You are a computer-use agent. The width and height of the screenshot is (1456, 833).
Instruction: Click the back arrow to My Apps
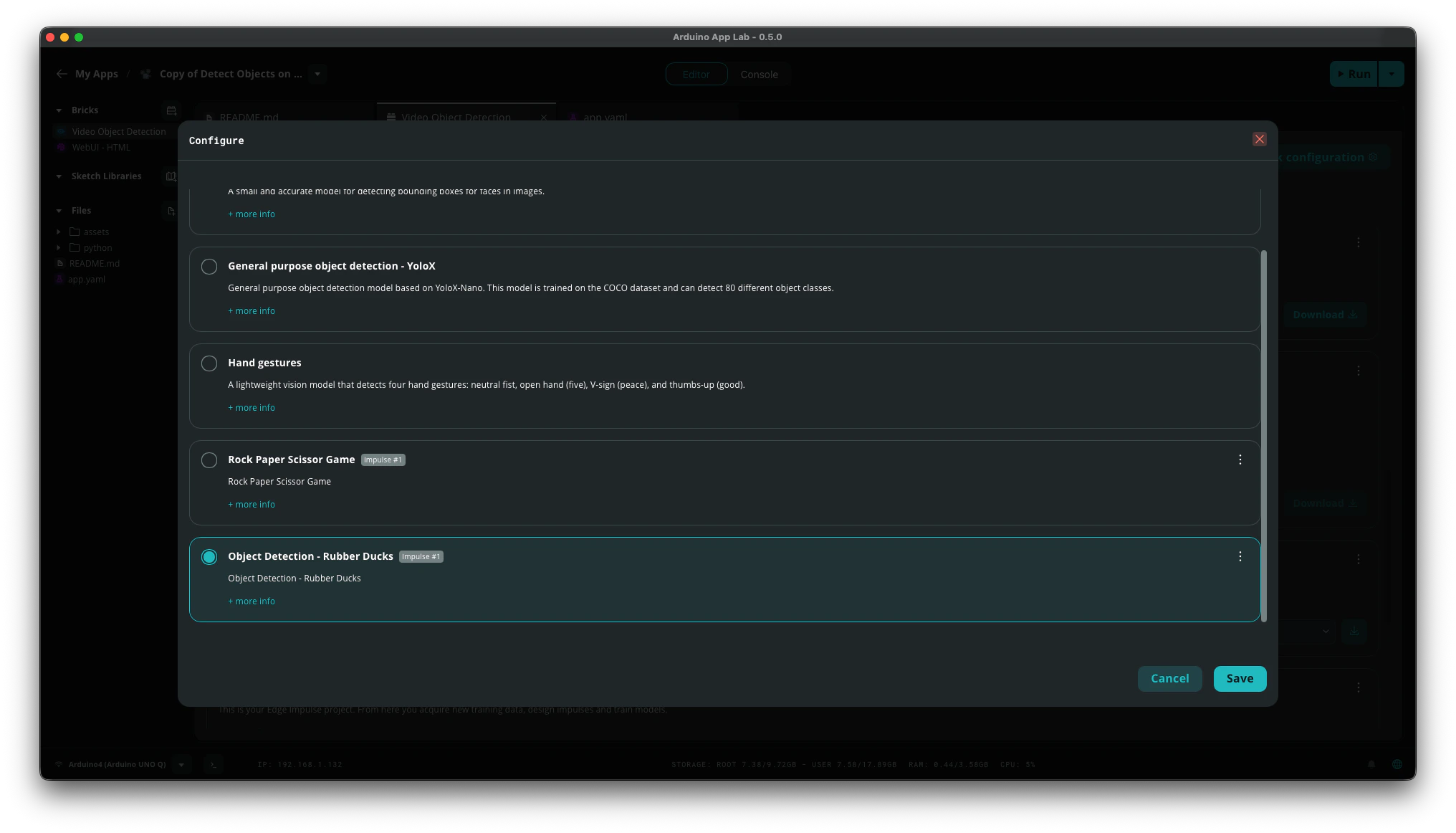point(62,74)
